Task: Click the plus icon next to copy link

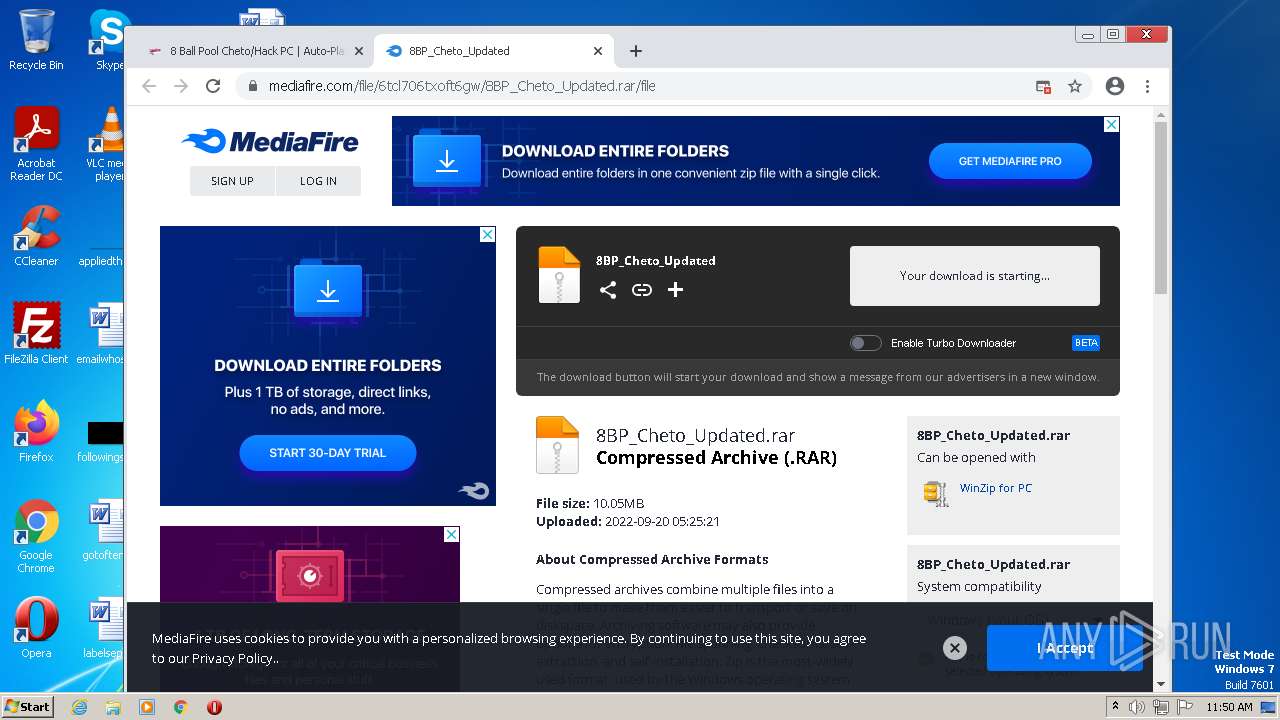Action: [675, 290]
